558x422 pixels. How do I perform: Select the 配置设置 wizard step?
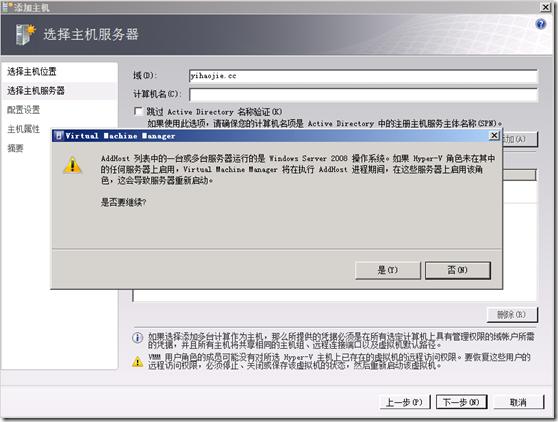tap(23, 110)
